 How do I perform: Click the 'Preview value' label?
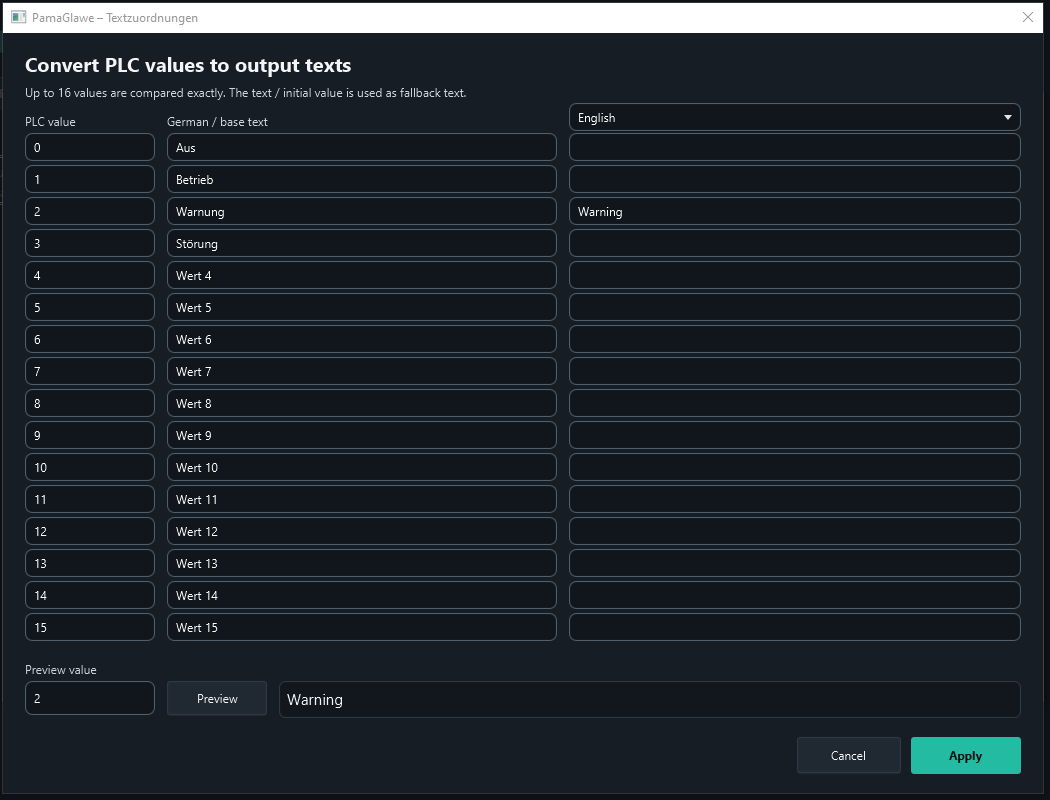pos(61,669)
